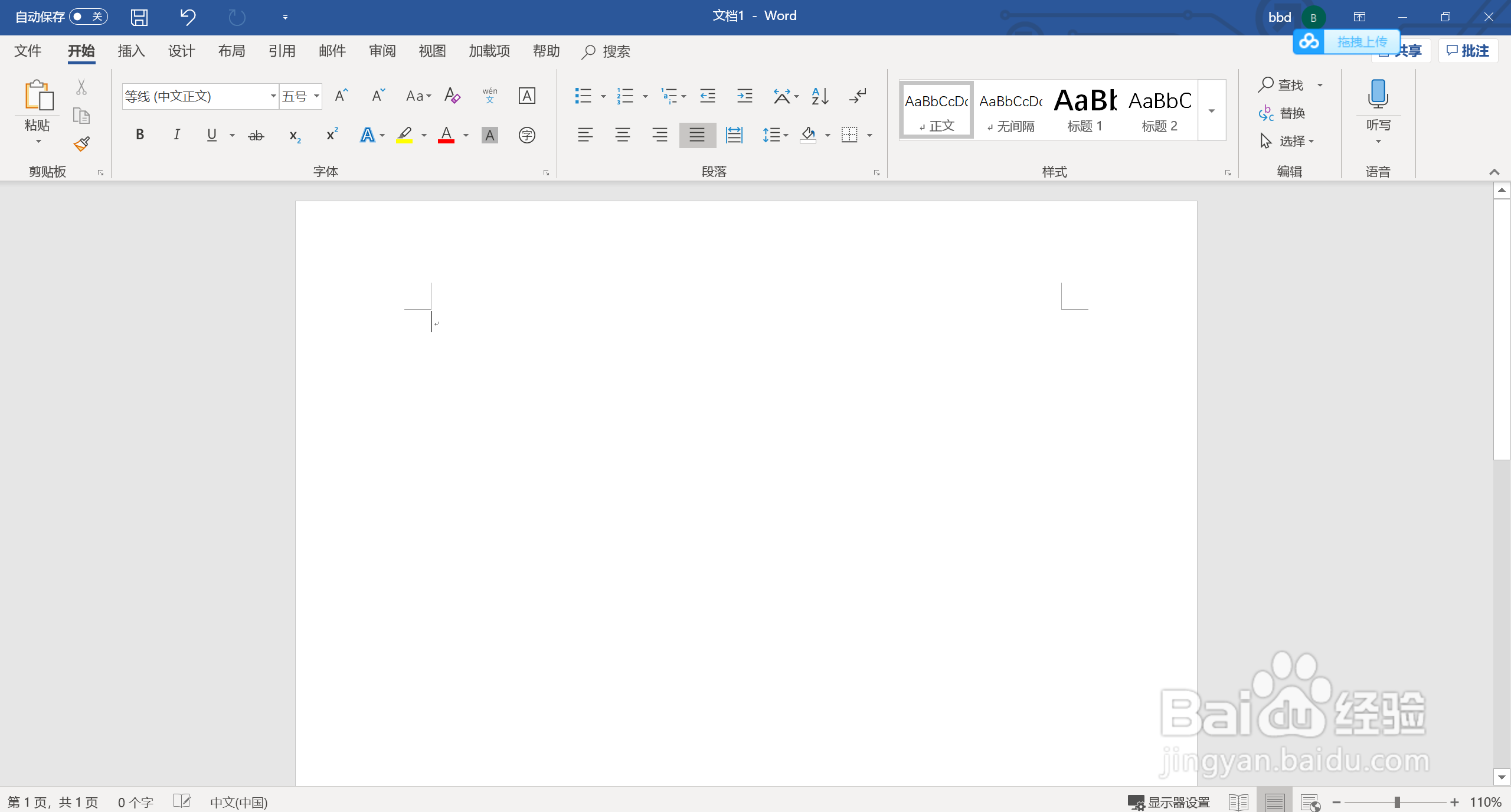This screenshot has width=1511, height=812.
Task: Click the Heading 1 style thumbnail
Action: coord(1085,110)
